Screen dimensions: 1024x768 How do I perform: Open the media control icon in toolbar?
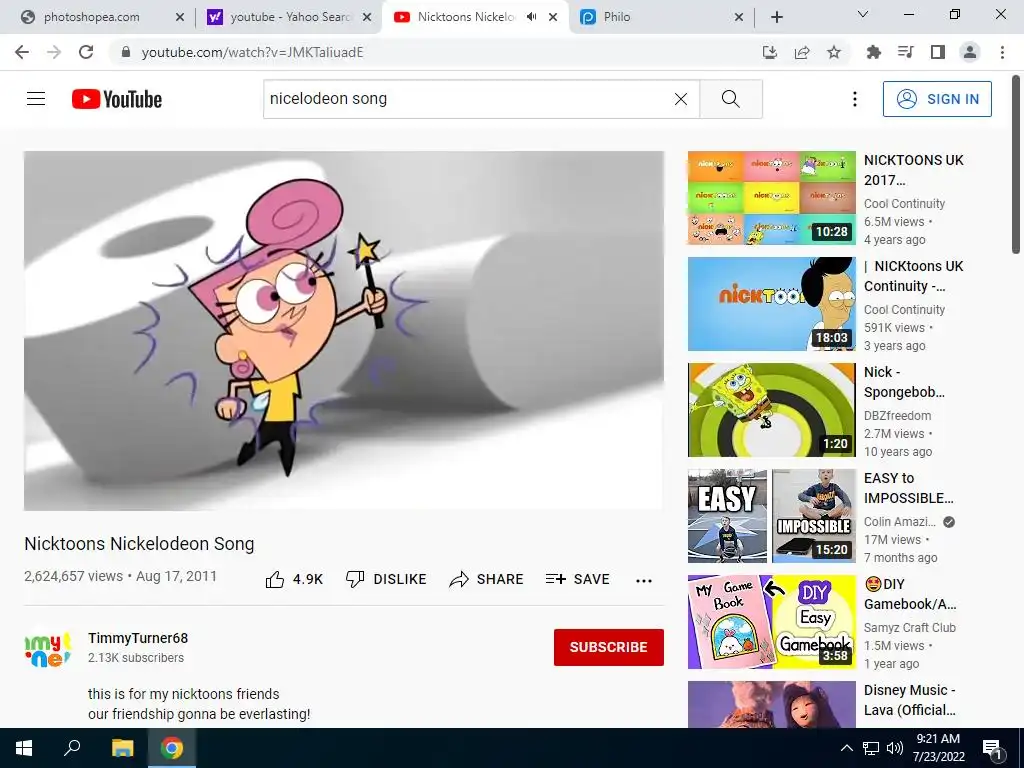[905, 52]
